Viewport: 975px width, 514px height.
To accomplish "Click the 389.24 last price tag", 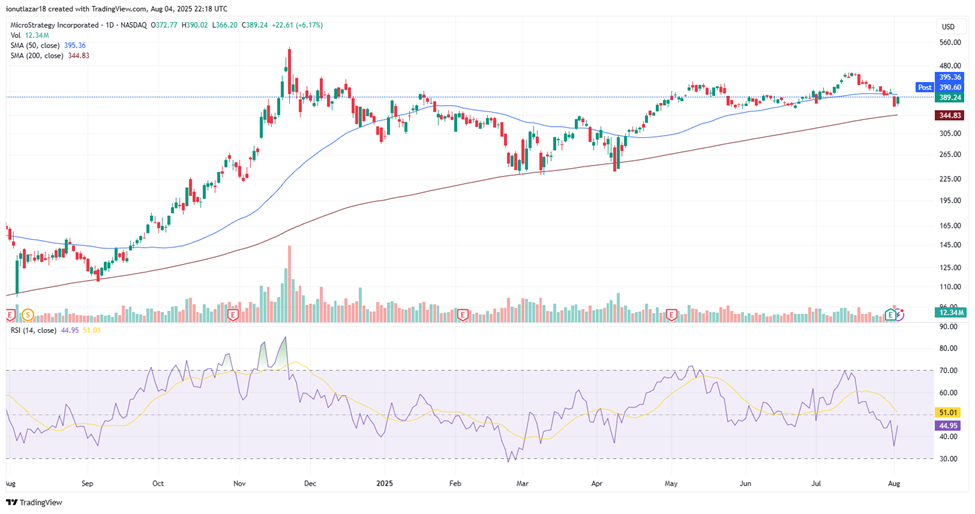I will [949, 98].
